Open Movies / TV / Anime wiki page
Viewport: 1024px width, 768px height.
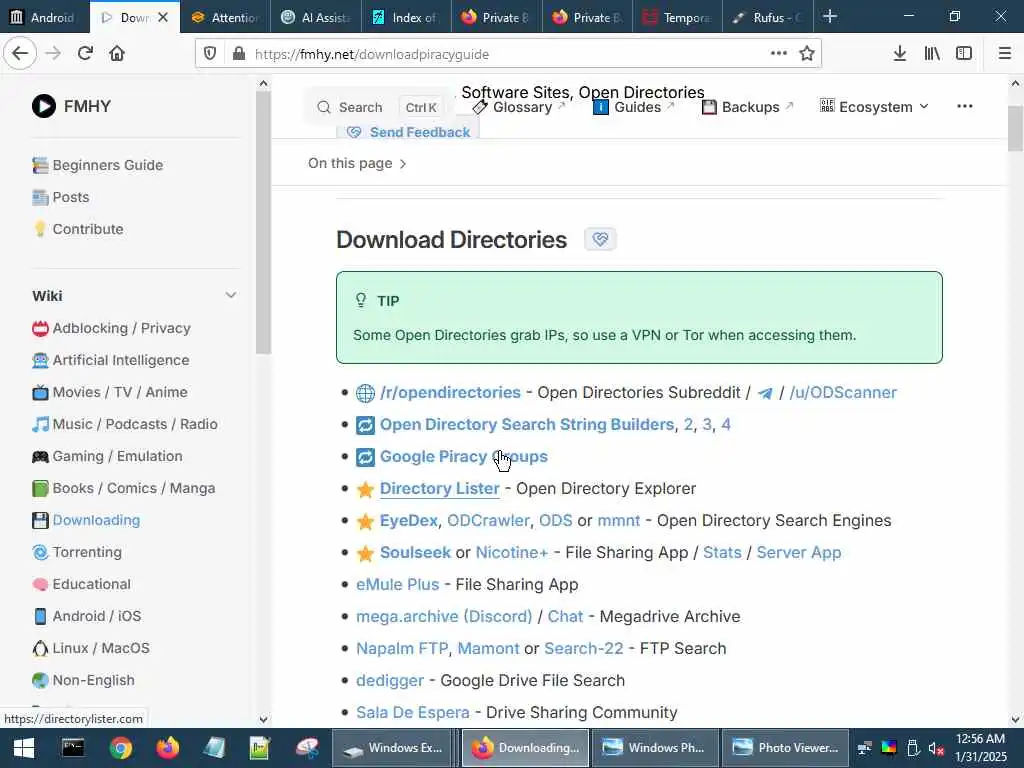[110, 392]
